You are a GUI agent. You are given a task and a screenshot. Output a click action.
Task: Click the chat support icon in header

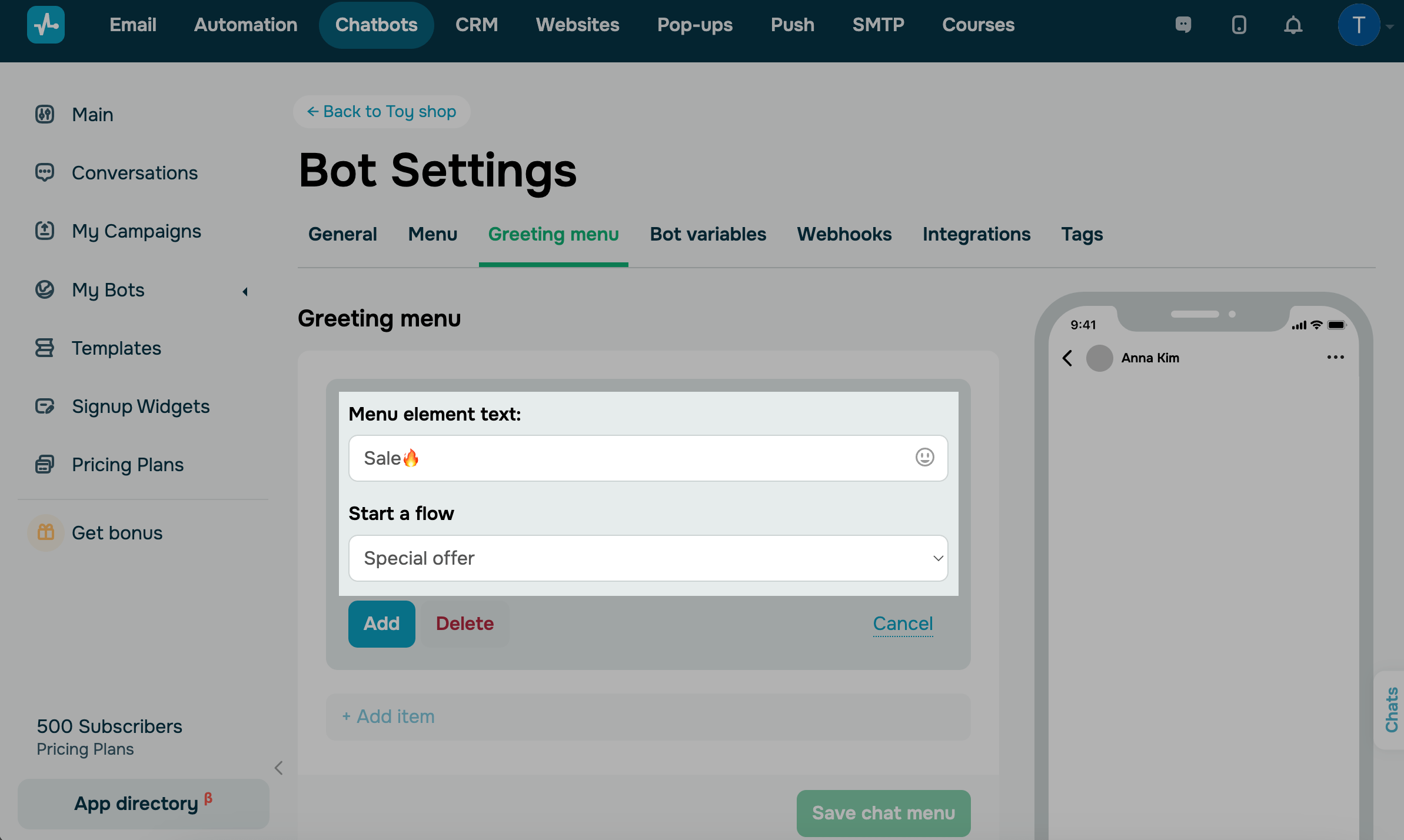coord(1183,25)
